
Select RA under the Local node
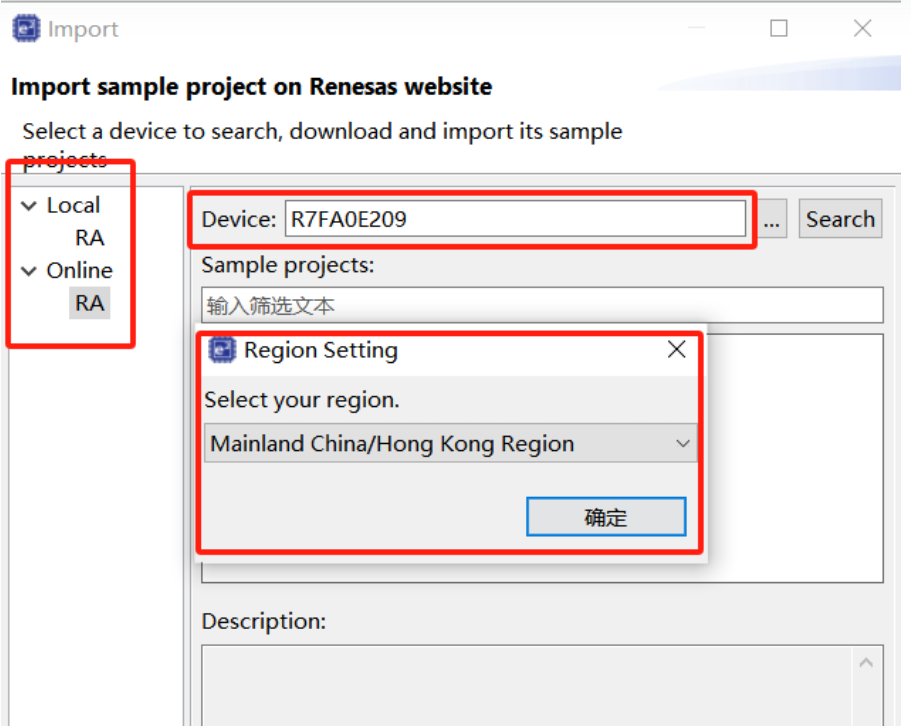(x=90, y=238)
